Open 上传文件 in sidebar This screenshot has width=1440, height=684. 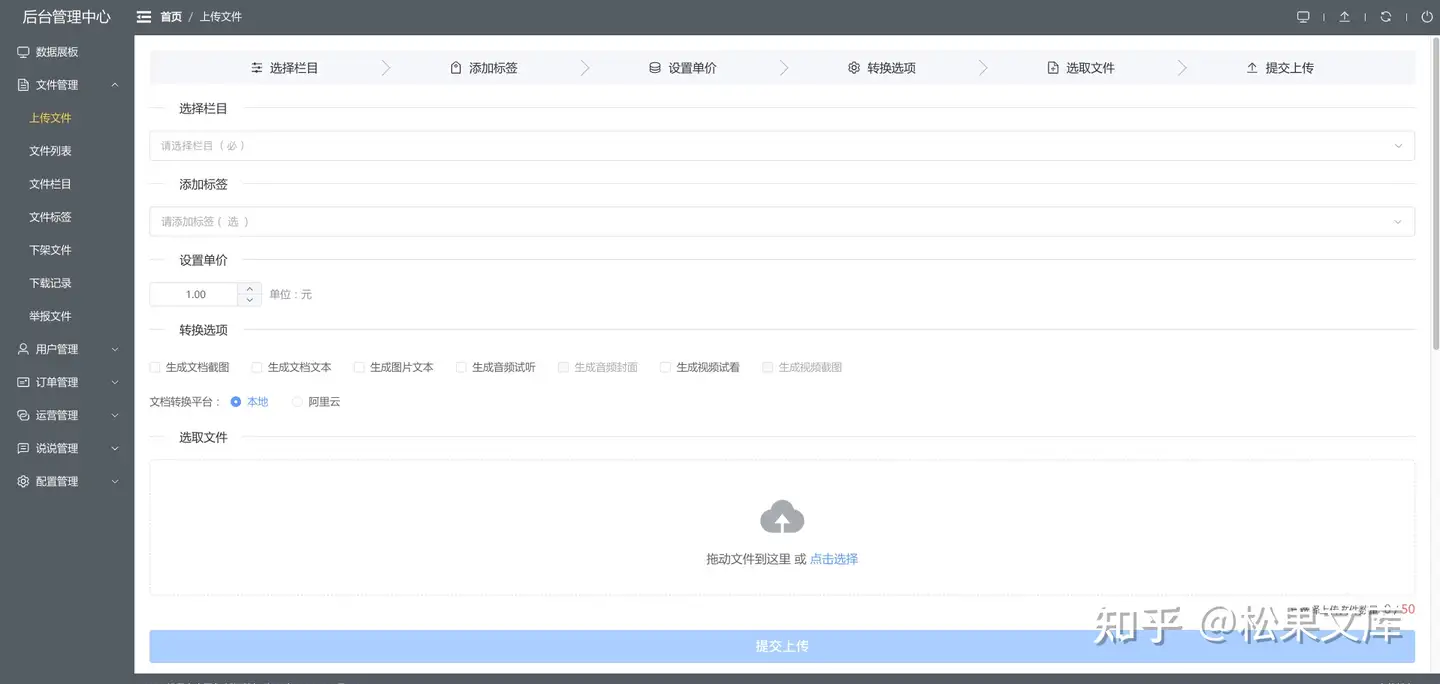click(50, 118)
